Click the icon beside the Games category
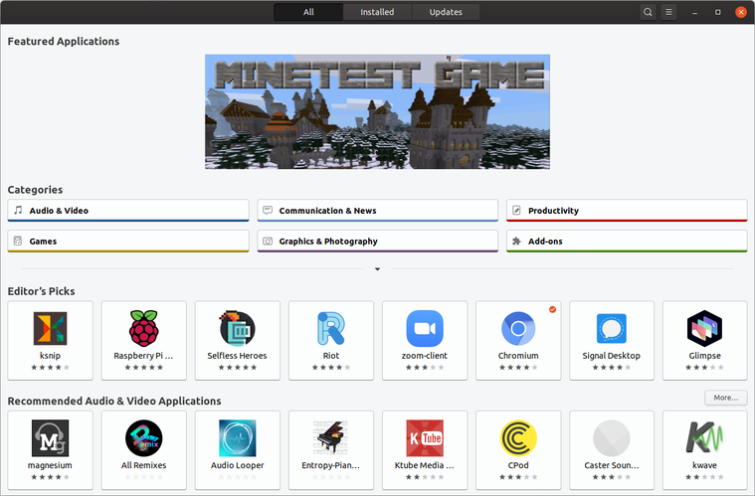This screenshot has width=755, height=496. coord(18,241)
